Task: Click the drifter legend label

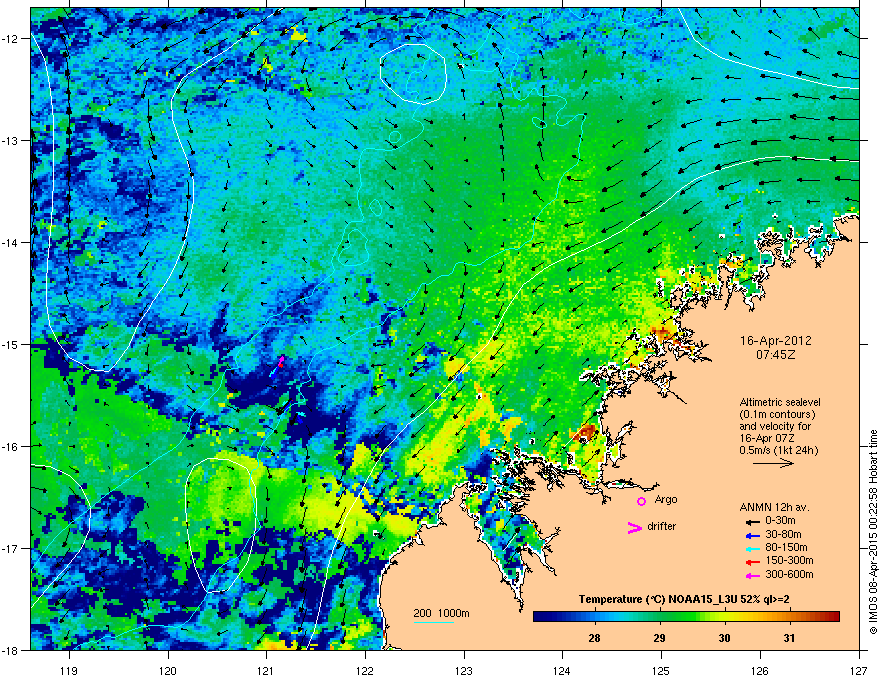Action: point(662,527)
